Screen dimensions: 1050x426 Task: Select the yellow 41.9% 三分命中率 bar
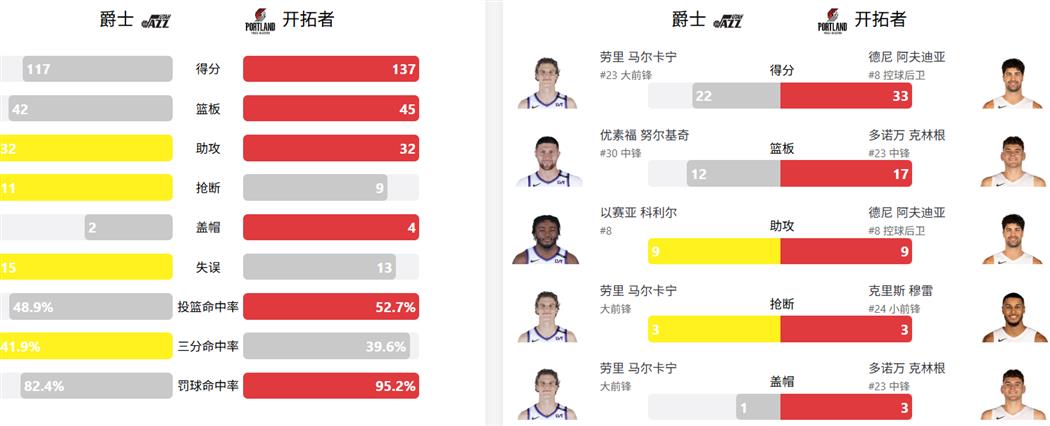click(x=86, y=346)
